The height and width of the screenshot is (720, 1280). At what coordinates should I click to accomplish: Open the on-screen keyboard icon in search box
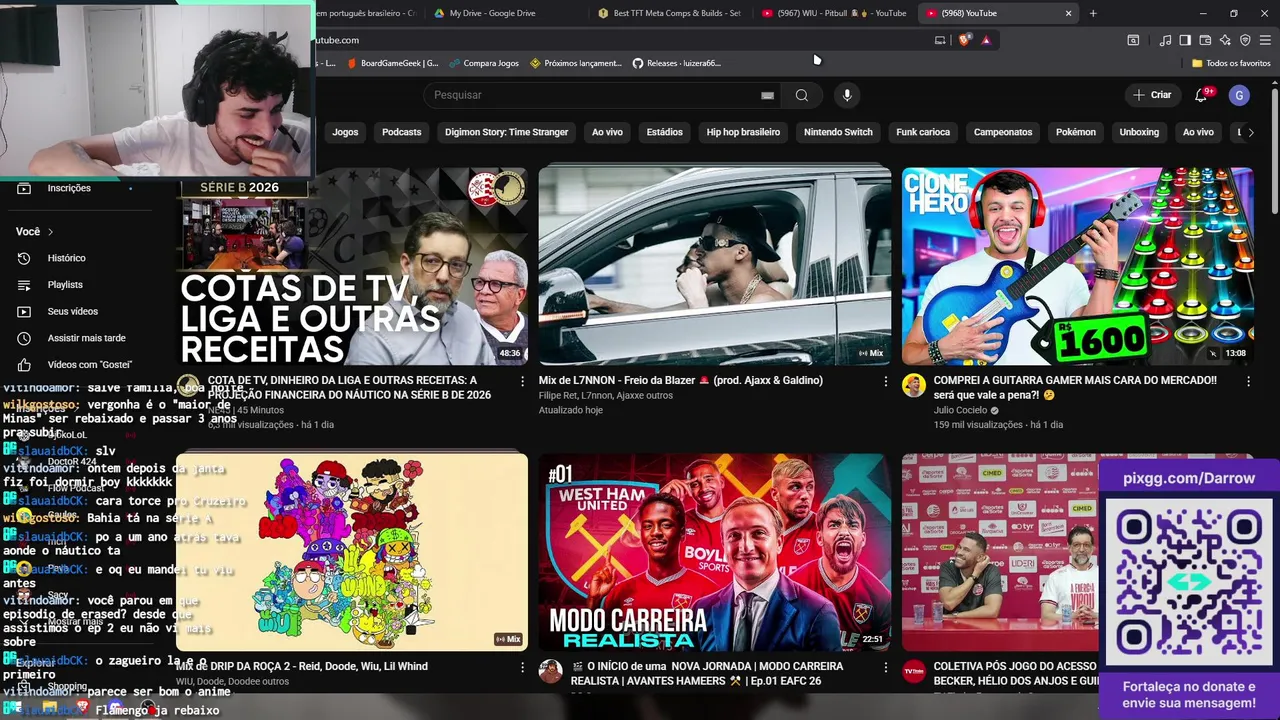[x=767, y=95]
